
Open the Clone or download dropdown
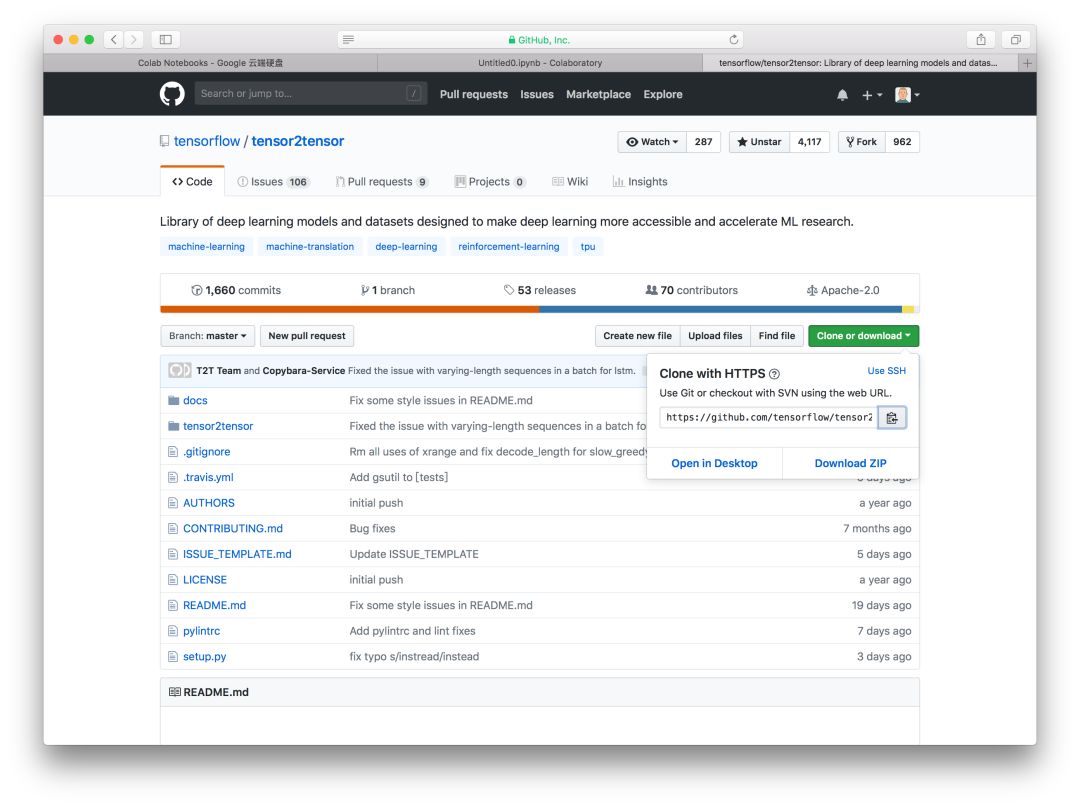pos(864,336)
